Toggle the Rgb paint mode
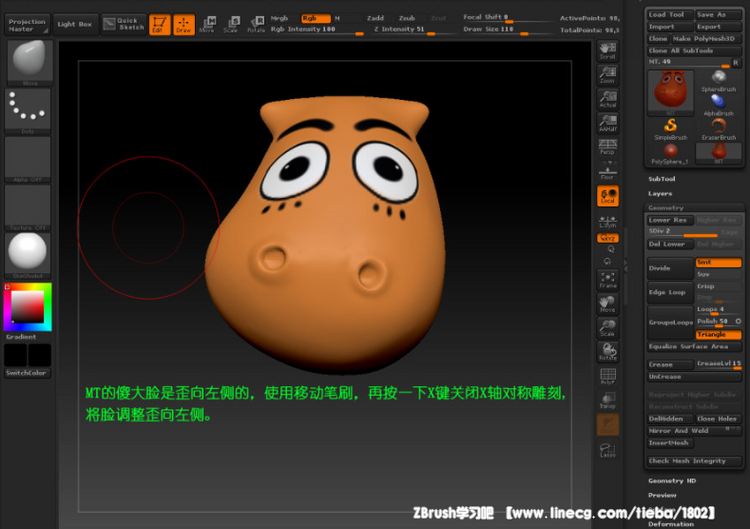The height and width of the screenshot is (529, 750). click(x=315, y=18)
